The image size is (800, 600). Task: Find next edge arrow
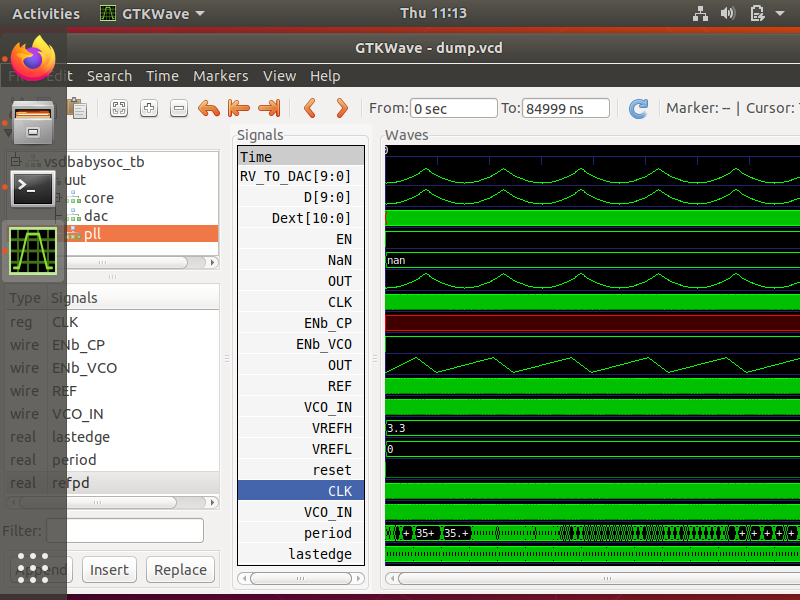[x=342, y=108]
